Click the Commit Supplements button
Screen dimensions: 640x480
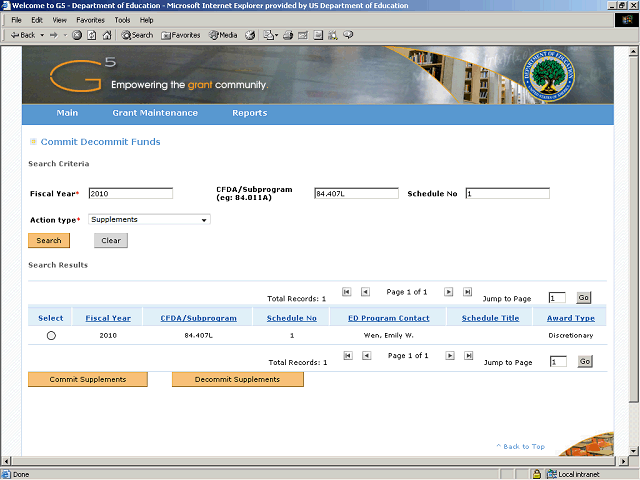click(x=88, y=379)
